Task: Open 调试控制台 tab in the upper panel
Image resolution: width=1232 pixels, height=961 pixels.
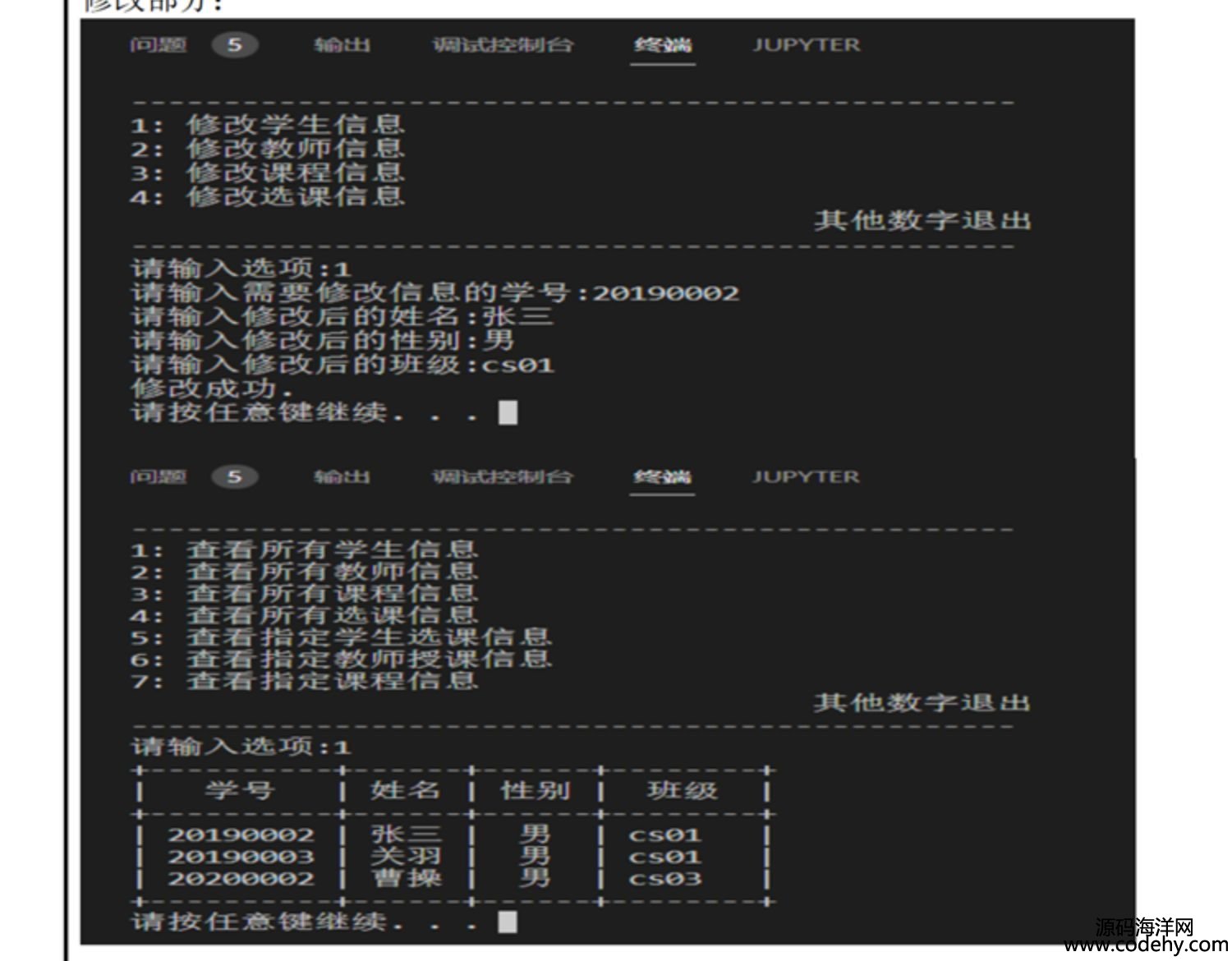Action: [x=502, y=44]
